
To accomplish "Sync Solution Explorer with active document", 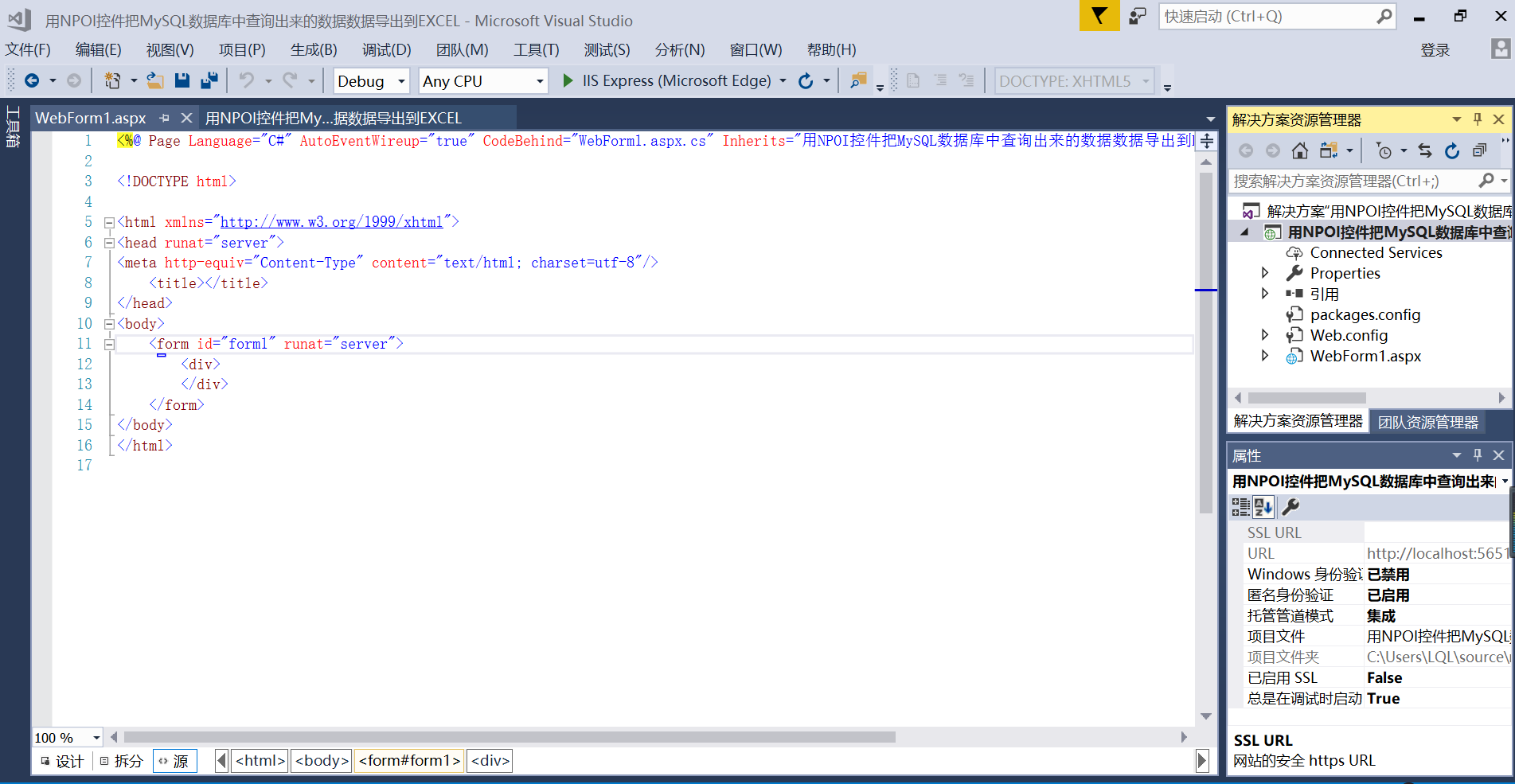I will [x=1424, y=150].
